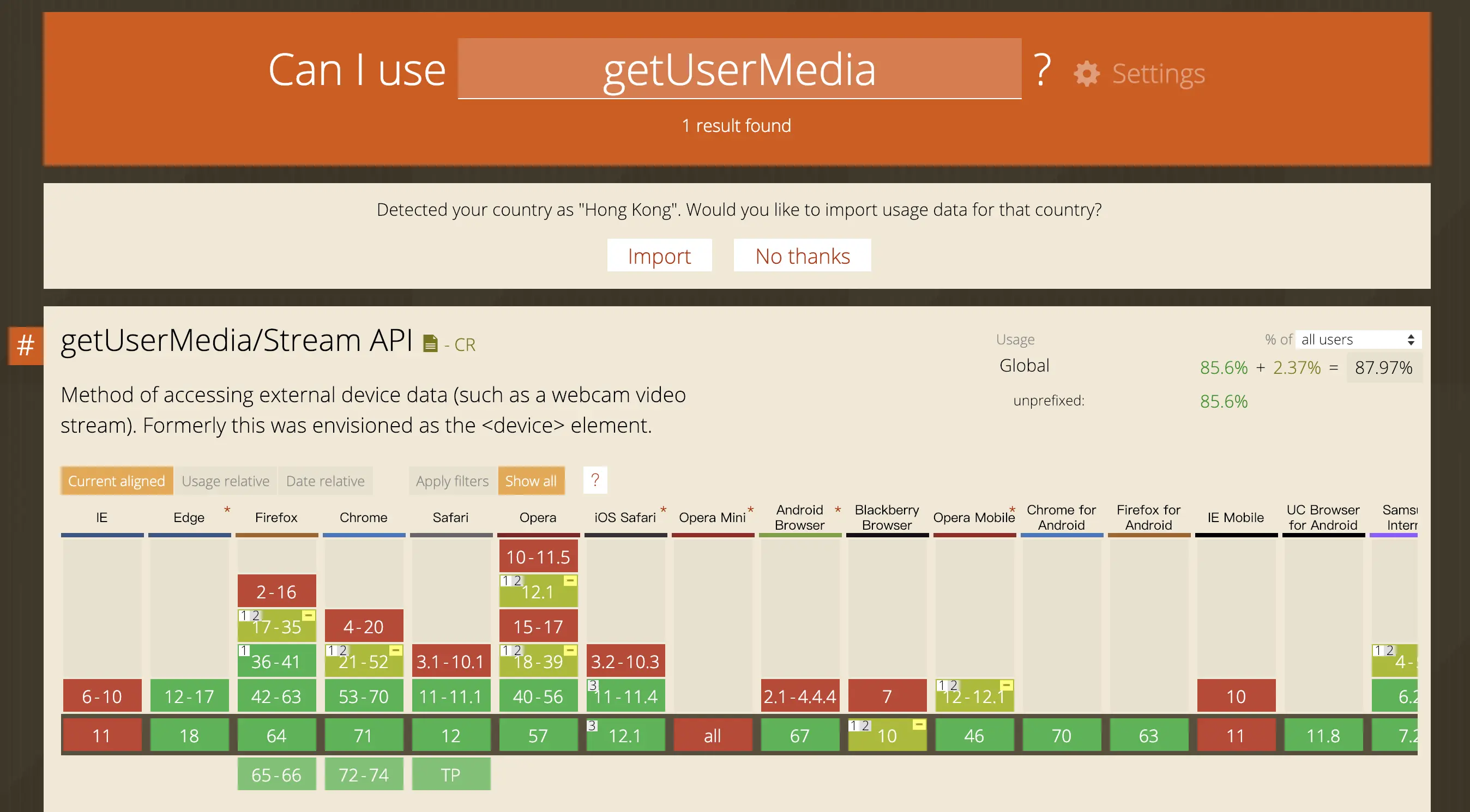Expand the Chrome 72-74 future versions cell
1470x812 pixels.
point(364,774)
